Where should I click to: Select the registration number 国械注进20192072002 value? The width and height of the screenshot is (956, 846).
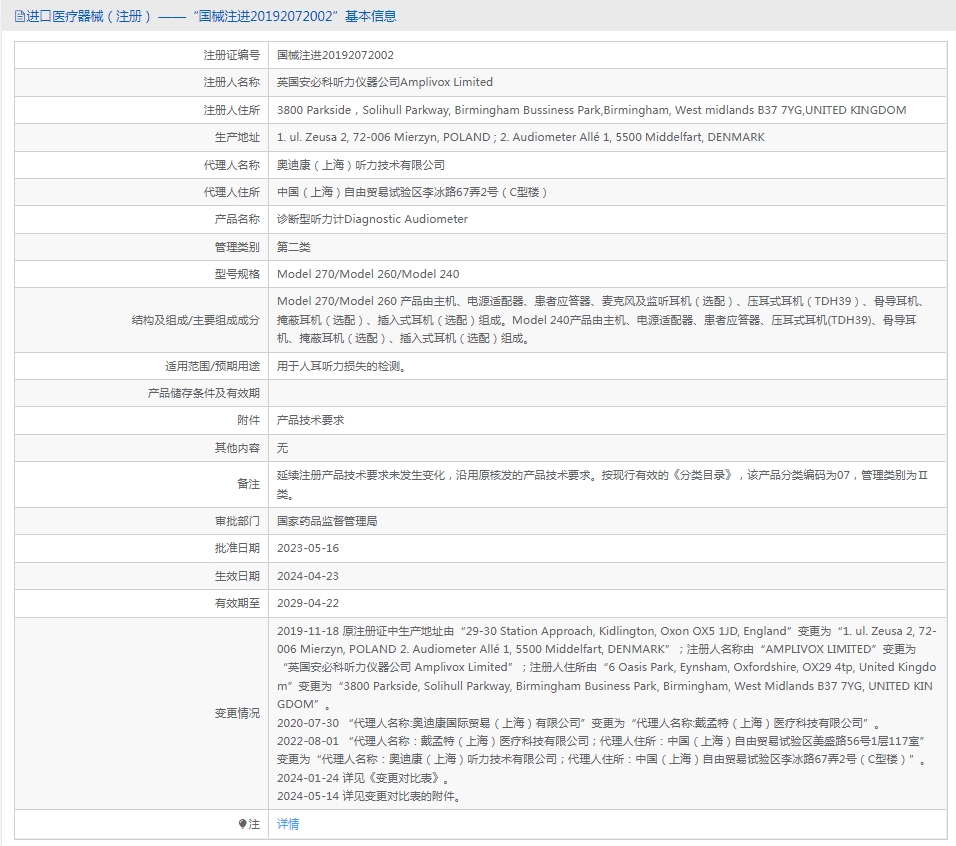point(335,55)
